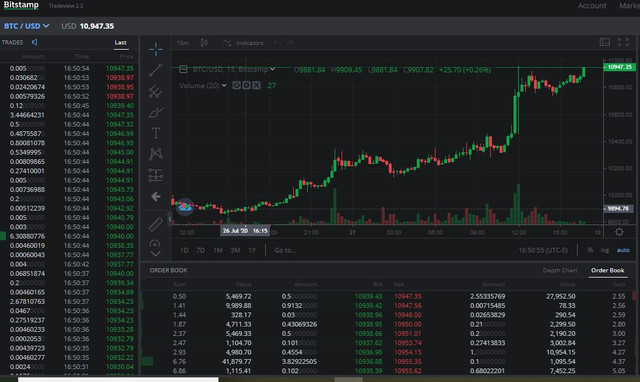The height and width of the screenshot is (382, 640).
Task: Set chart range to 1D
Action: coord(184,250)
